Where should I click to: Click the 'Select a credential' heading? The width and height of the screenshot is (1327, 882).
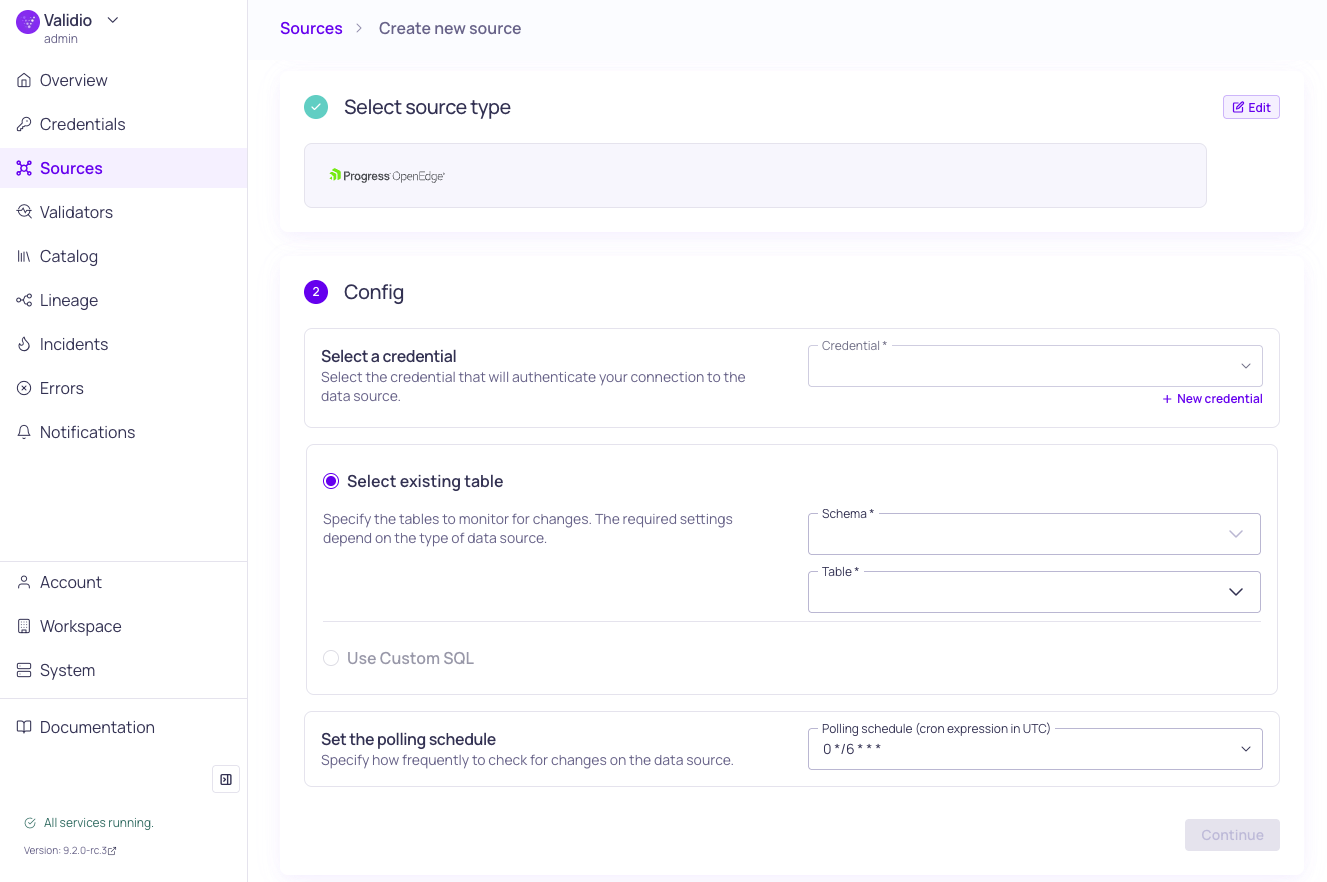(388, 356)
